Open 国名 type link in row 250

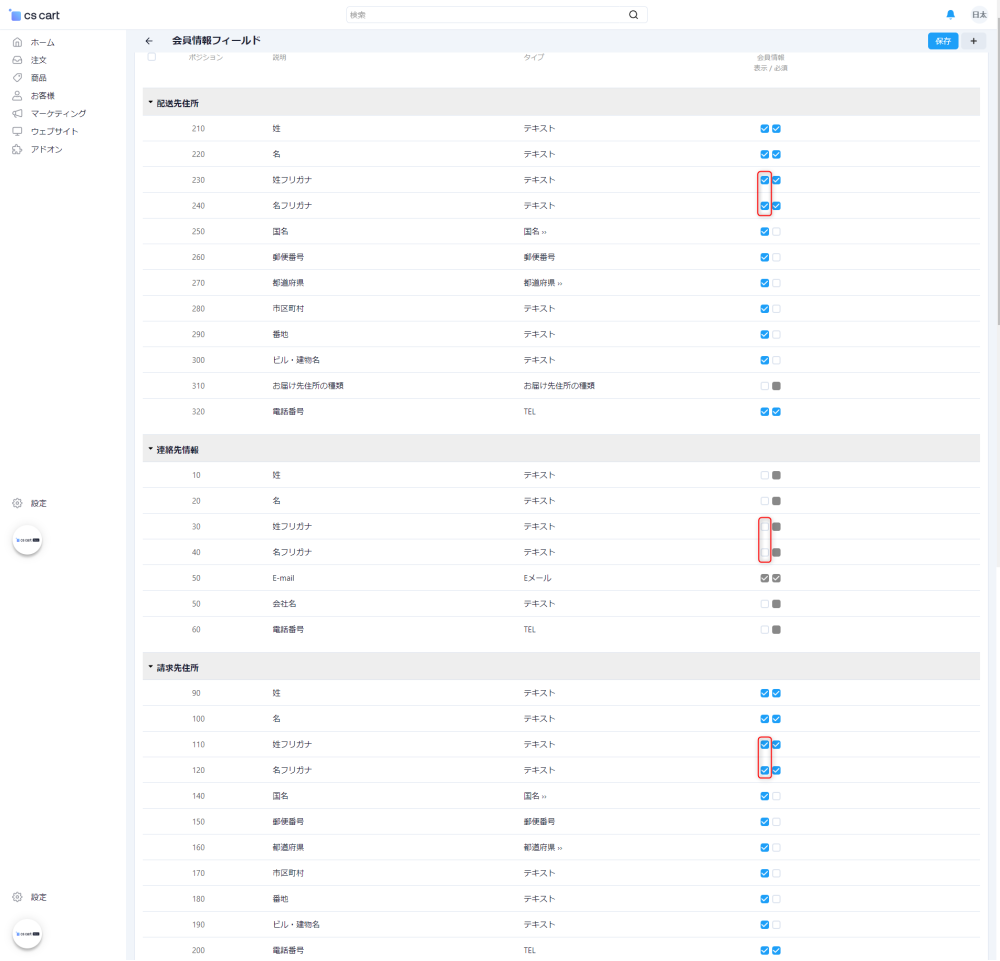[535, 231]
